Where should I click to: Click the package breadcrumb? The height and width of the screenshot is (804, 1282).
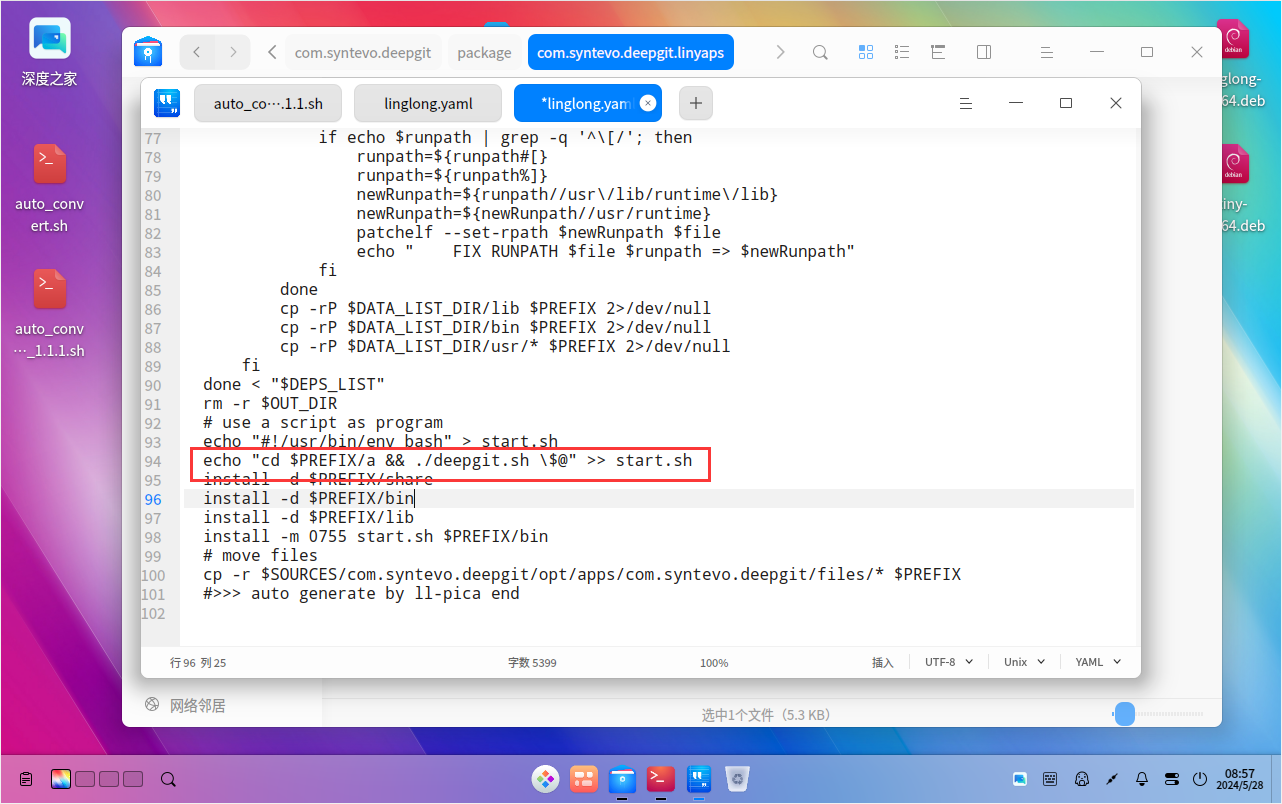point(484,53)
